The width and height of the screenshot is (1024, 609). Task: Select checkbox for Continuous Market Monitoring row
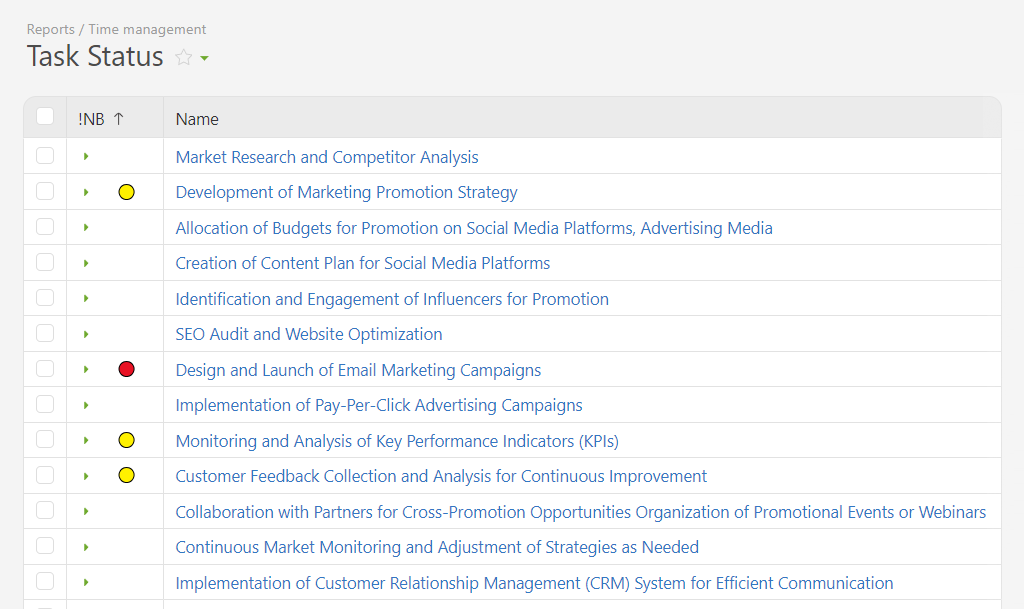45,546
